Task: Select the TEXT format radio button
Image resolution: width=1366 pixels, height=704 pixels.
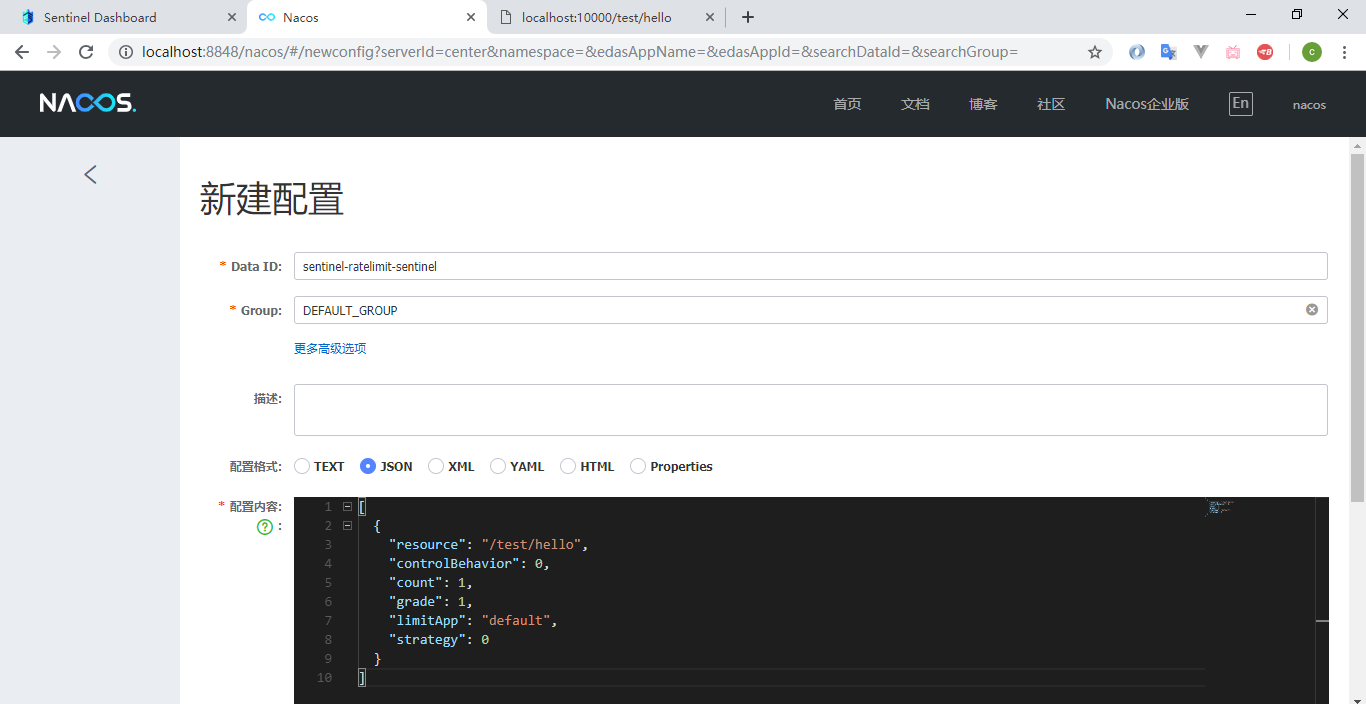Action: tap(302, 466)
